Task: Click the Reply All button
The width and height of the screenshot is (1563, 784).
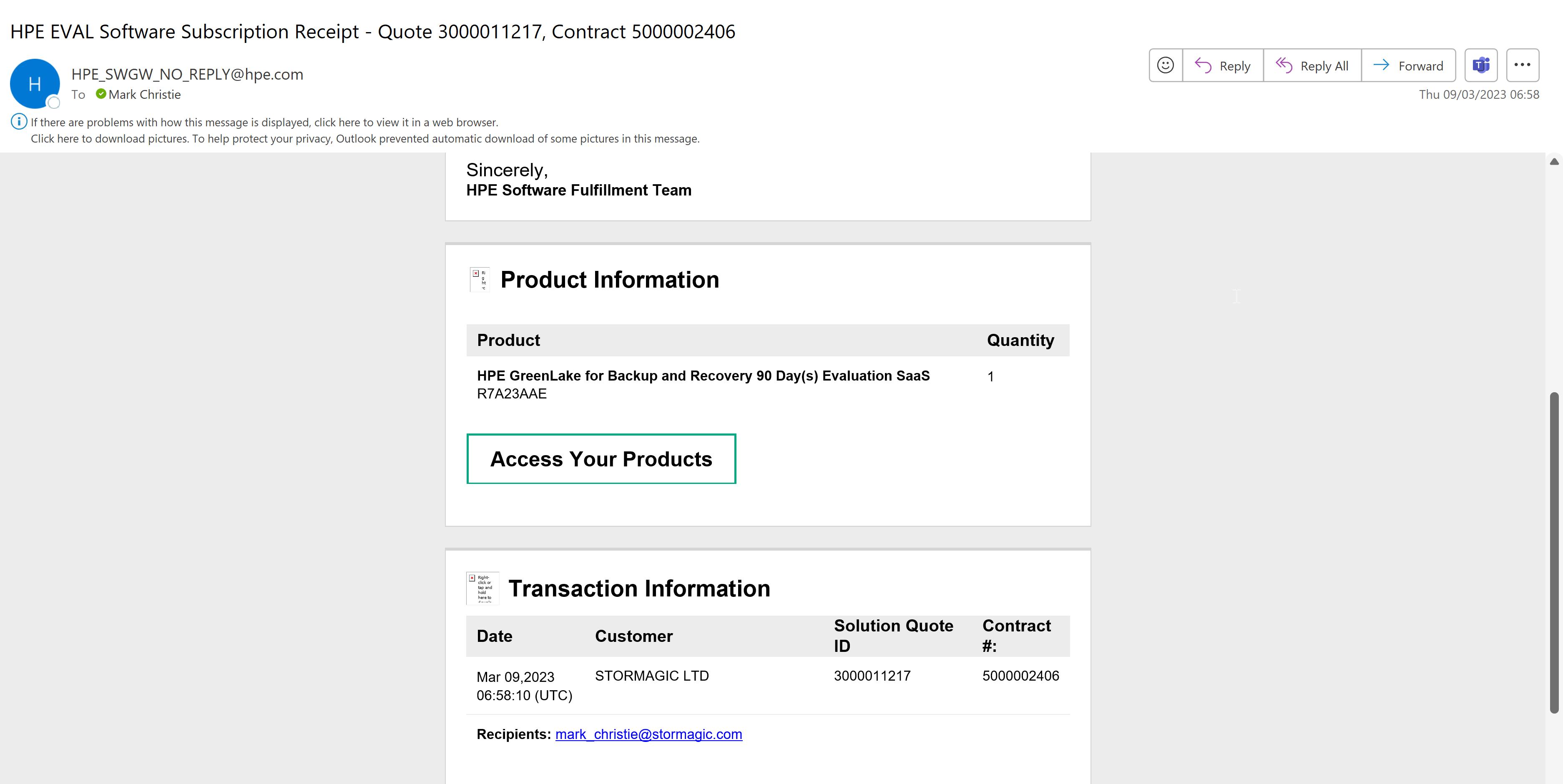Action: point(1312,65)
